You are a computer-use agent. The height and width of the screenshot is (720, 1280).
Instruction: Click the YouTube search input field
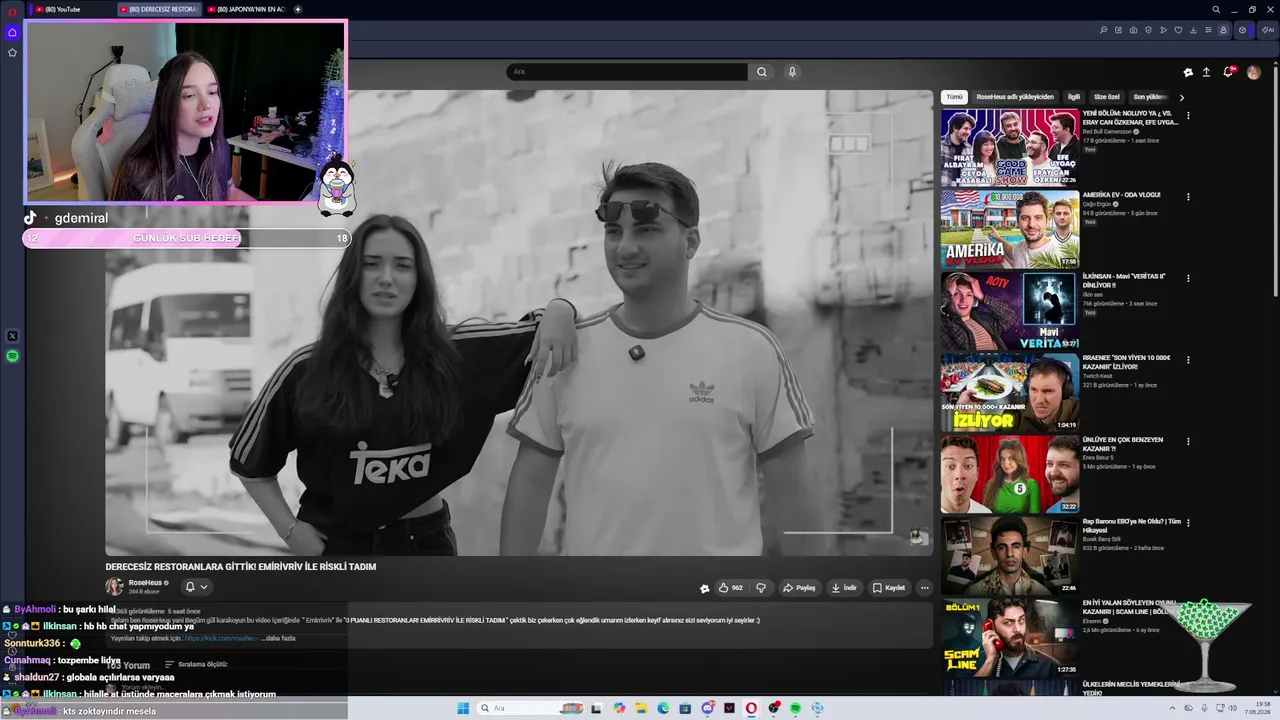(627, 72)
